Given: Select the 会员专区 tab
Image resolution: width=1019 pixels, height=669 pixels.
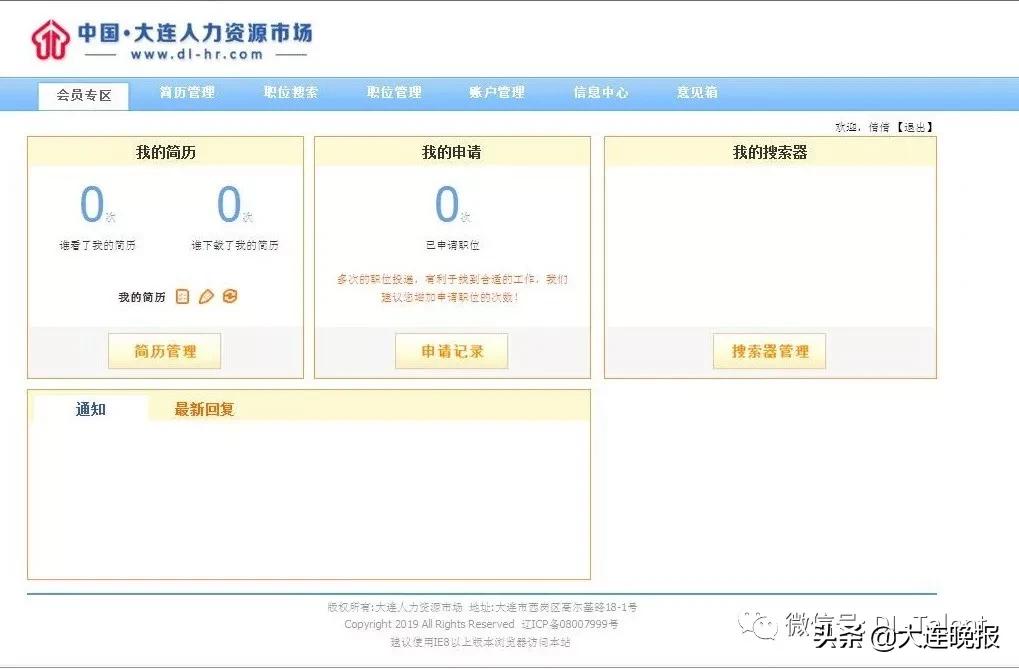Looking at the screenshot, I should click(83, 96).
